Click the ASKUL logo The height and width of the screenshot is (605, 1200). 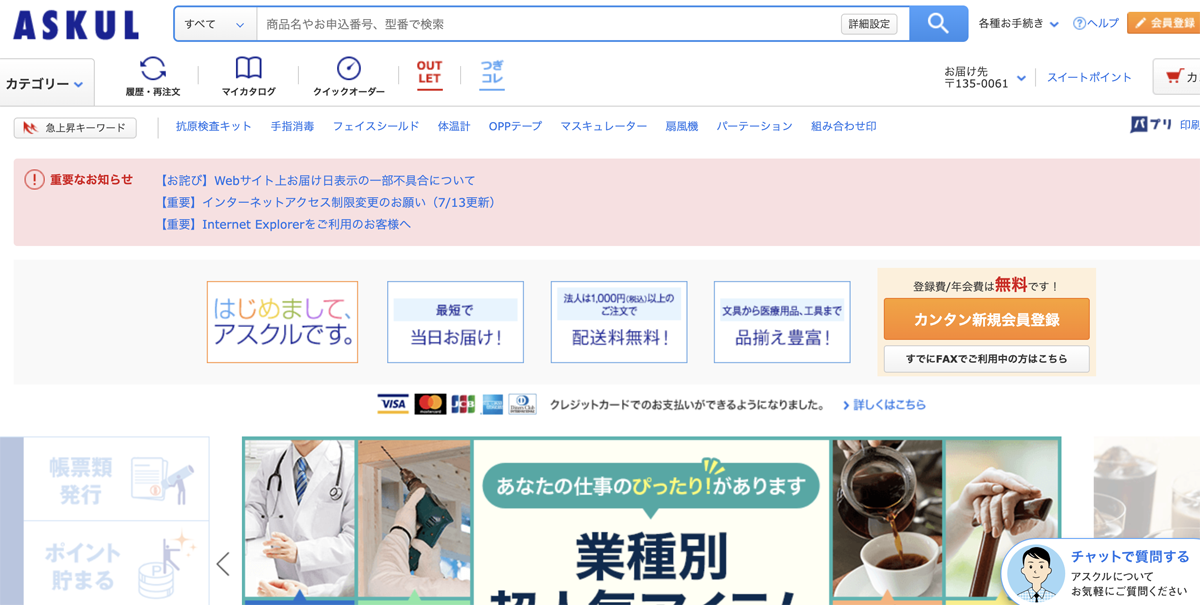[x=76, y=25]
